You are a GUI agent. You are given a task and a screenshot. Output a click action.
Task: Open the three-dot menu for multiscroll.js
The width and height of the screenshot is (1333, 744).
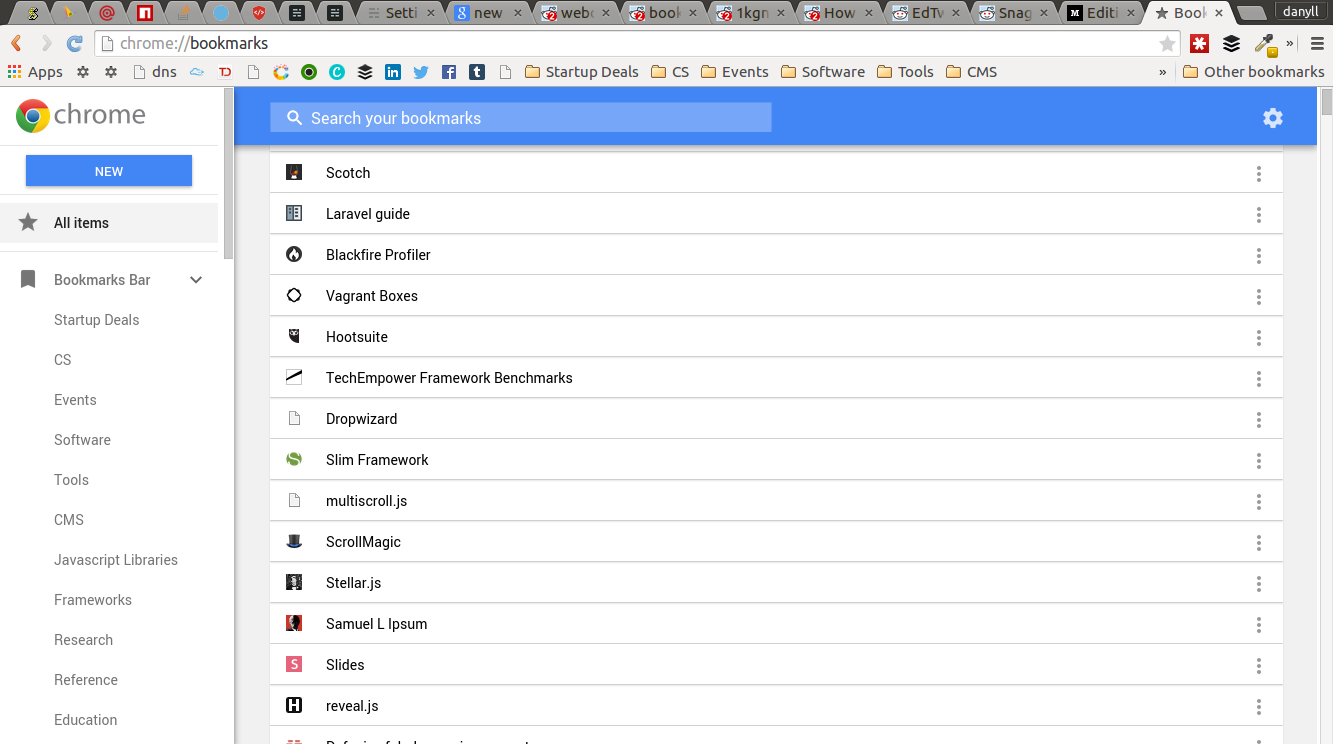pos(1259,502)
